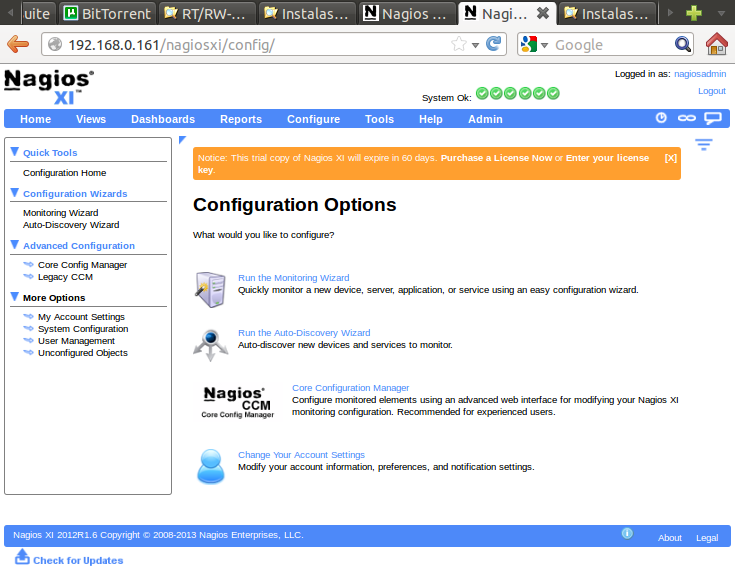The image size is (735, 576).
Task: Click the Check for Updates icon
Action: click(22, 557)
